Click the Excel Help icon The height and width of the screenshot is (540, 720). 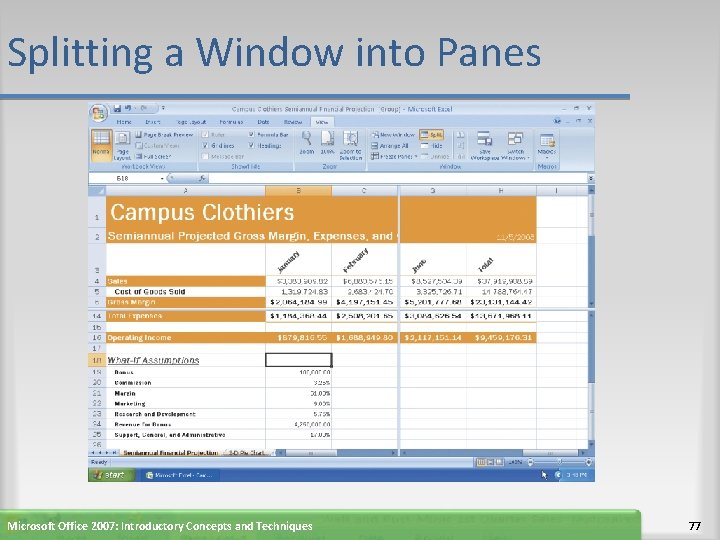point(557,121)
